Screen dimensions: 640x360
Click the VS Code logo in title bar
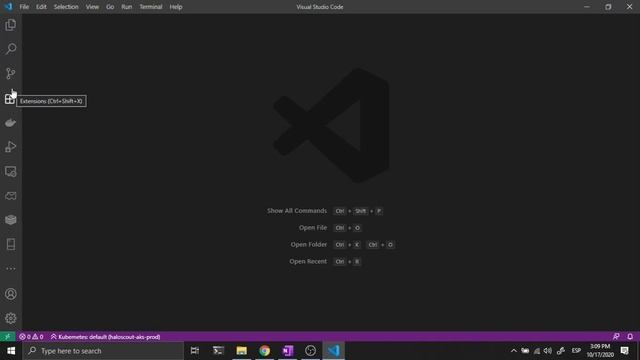(x=9, y=7)
